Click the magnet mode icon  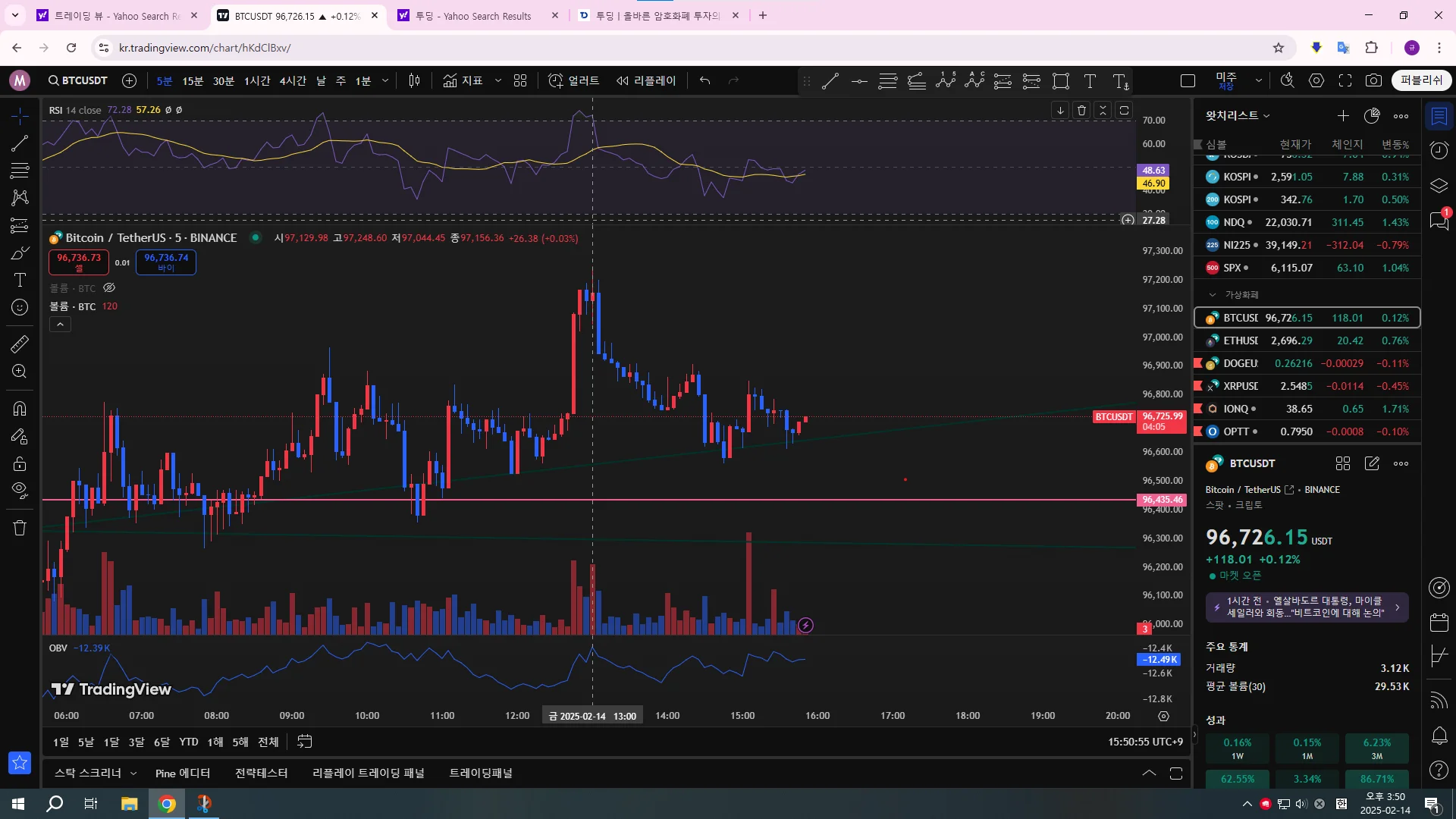pyautogui.click(x=20, y=409)
